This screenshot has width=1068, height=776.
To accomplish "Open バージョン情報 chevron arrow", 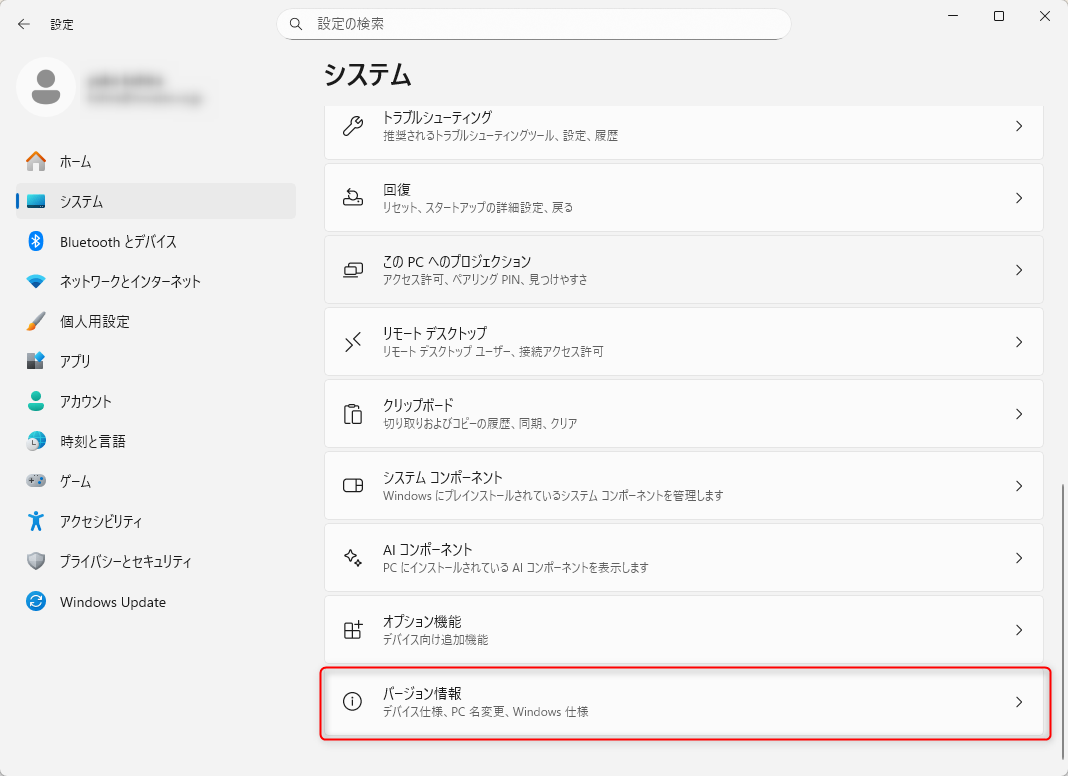I will click(1019, 702).
